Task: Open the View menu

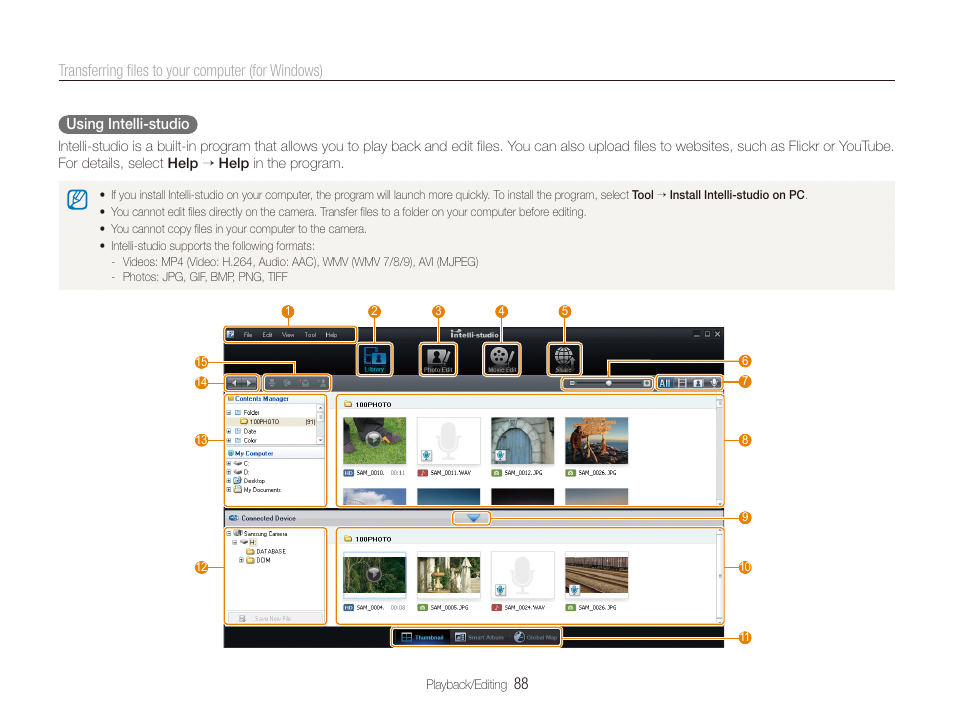Action: point(288,335)
